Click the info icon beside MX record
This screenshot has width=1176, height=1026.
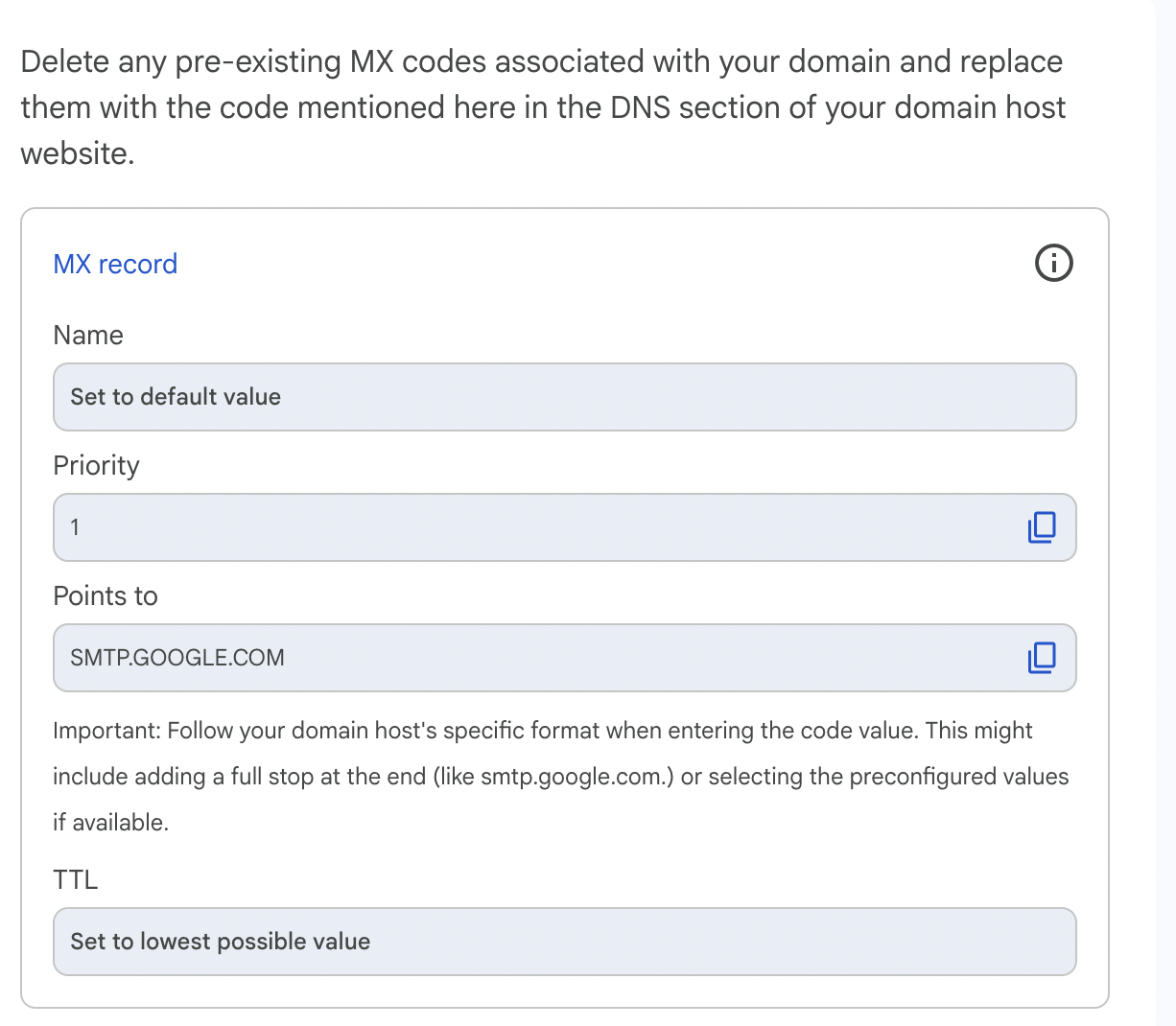pyautogui.click(x=1053, y=263)
